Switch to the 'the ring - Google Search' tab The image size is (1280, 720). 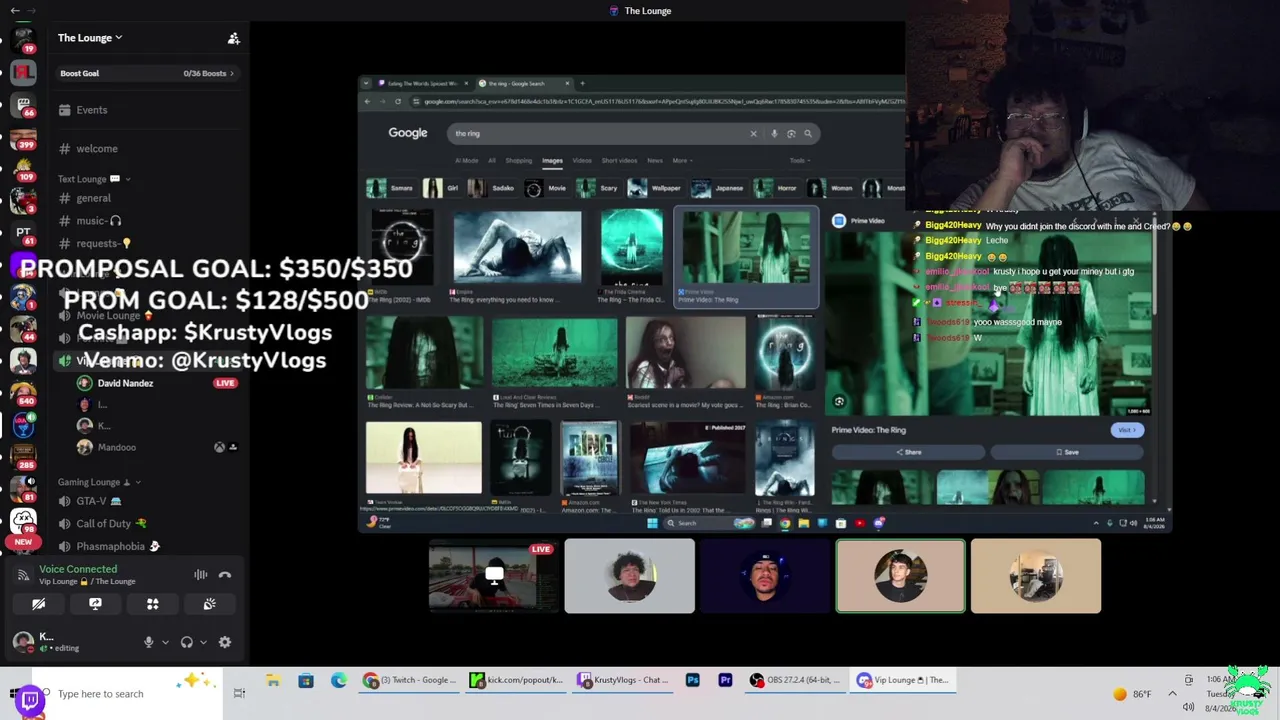522,84
